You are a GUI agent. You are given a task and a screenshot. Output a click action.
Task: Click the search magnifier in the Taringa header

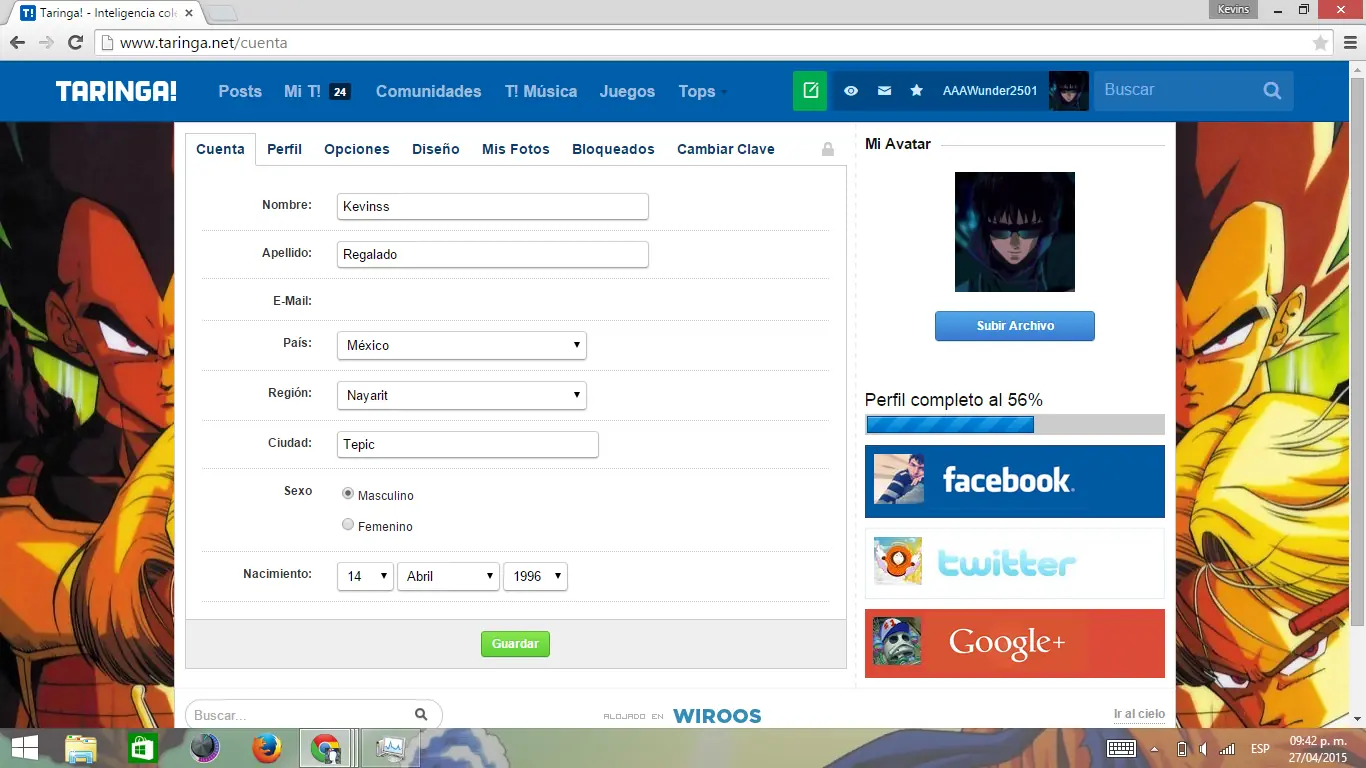(x=1272, y=91)
